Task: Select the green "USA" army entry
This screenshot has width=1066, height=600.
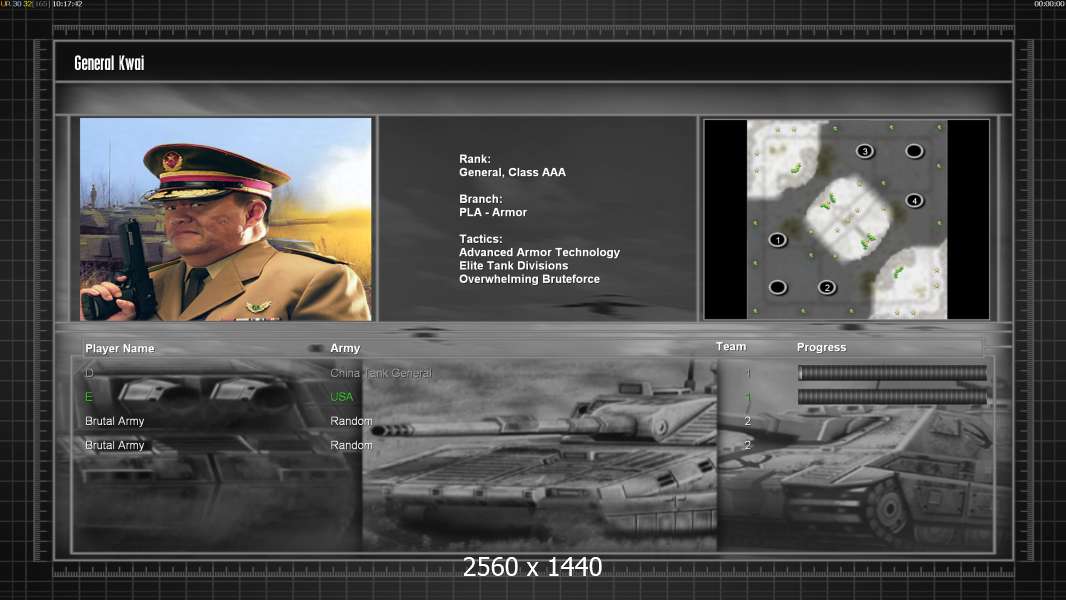Action: click(342, 397)
